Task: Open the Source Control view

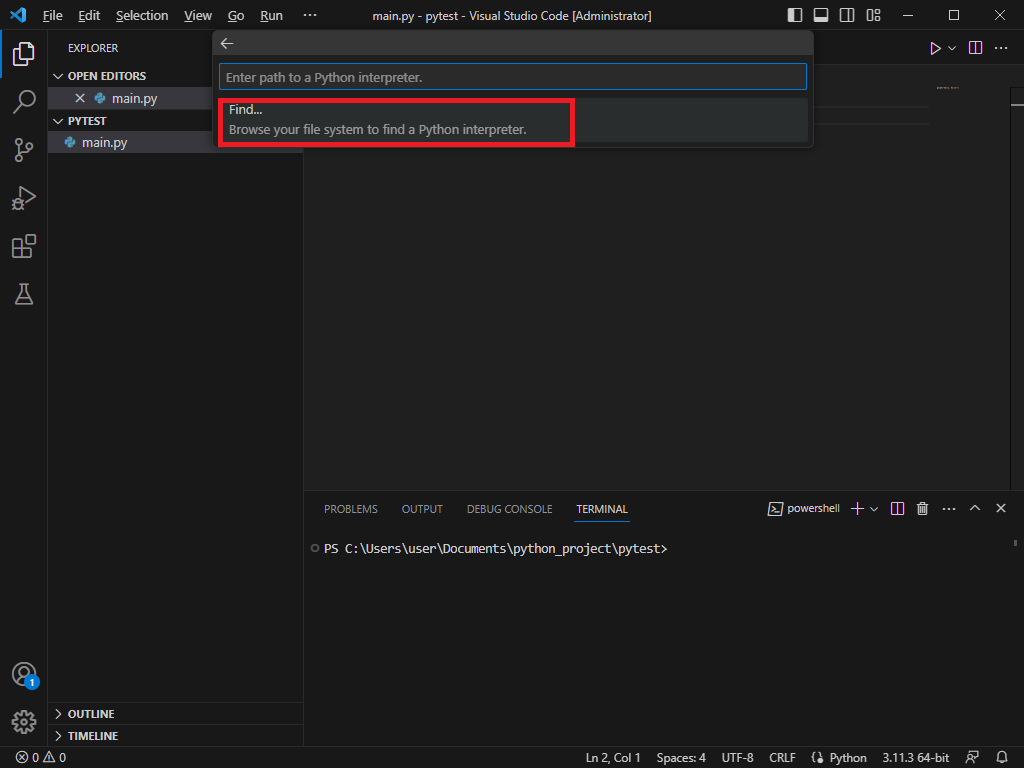Action: [24, 150]
